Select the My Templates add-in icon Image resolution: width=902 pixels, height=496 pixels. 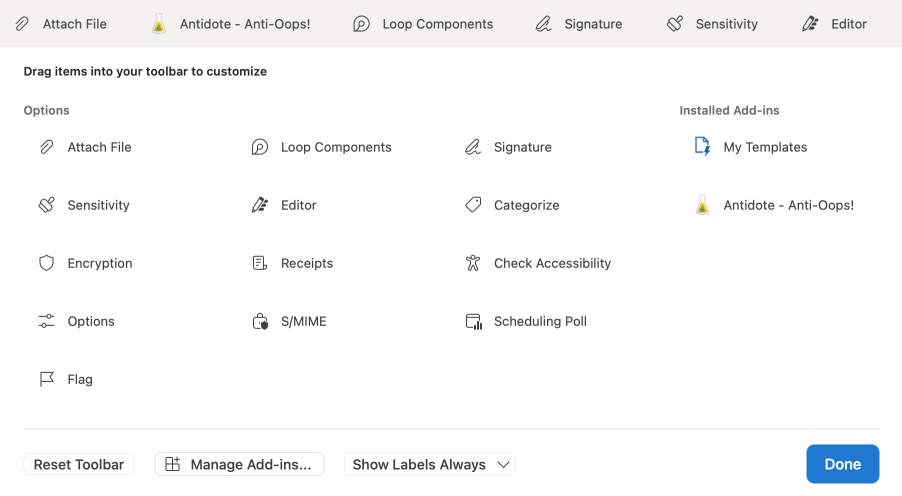(x=702, y=147)
